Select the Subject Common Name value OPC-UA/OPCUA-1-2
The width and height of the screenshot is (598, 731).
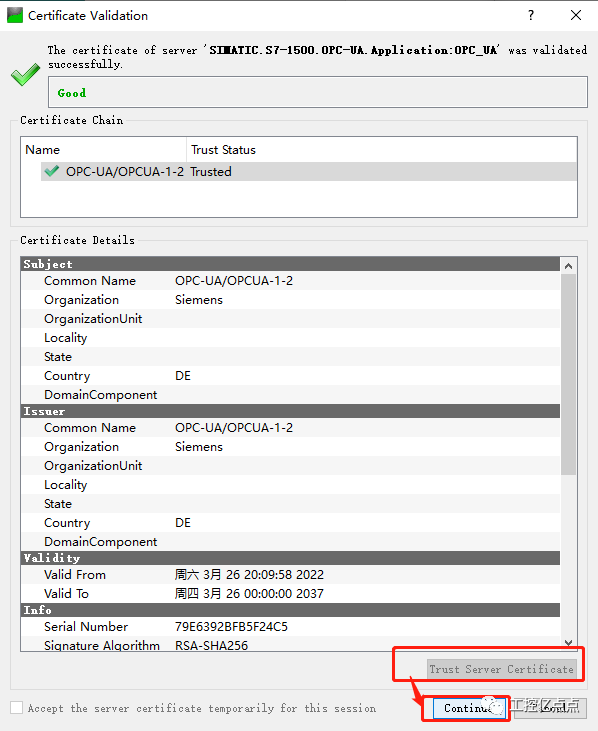234,281
